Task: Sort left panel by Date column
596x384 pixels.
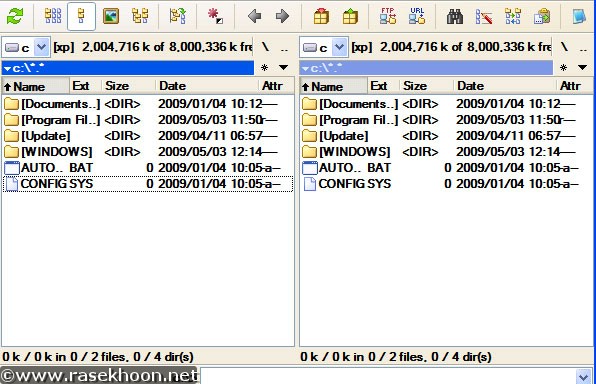Action: click(207, 86)
